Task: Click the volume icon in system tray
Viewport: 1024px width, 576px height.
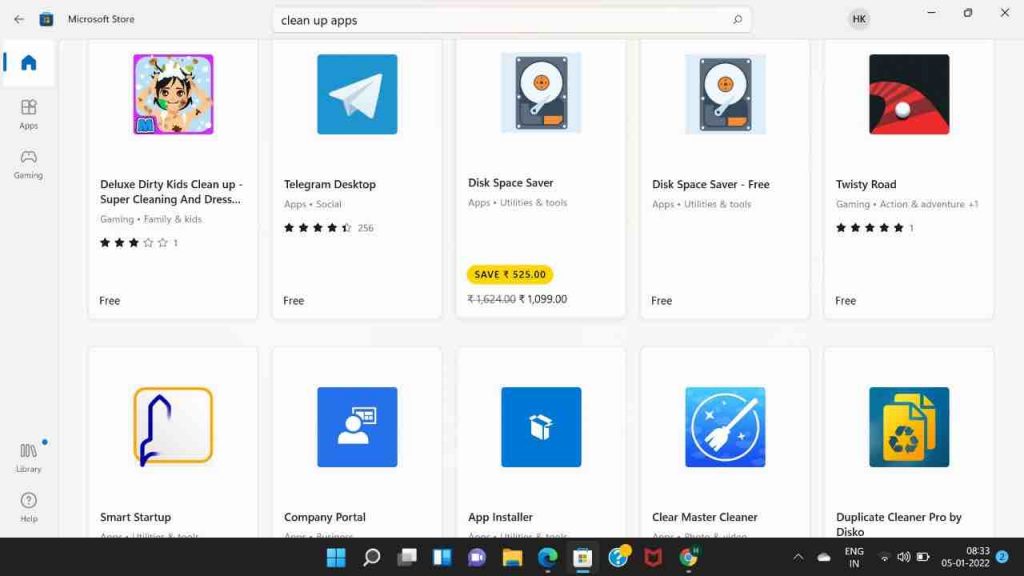Action: [x=903, y=557]
